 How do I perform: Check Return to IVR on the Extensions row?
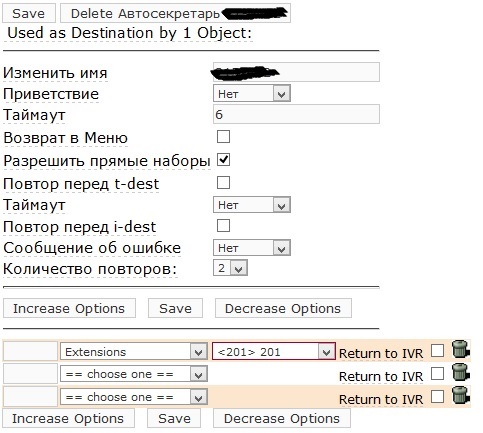[x=437, y=351]
